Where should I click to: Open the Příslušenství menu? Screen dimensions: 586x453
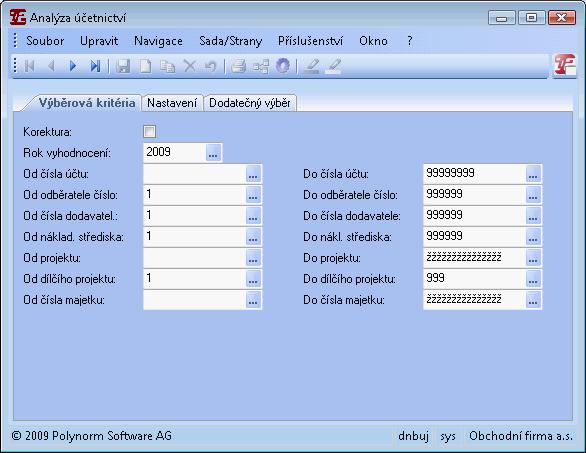tap(310, 41)
